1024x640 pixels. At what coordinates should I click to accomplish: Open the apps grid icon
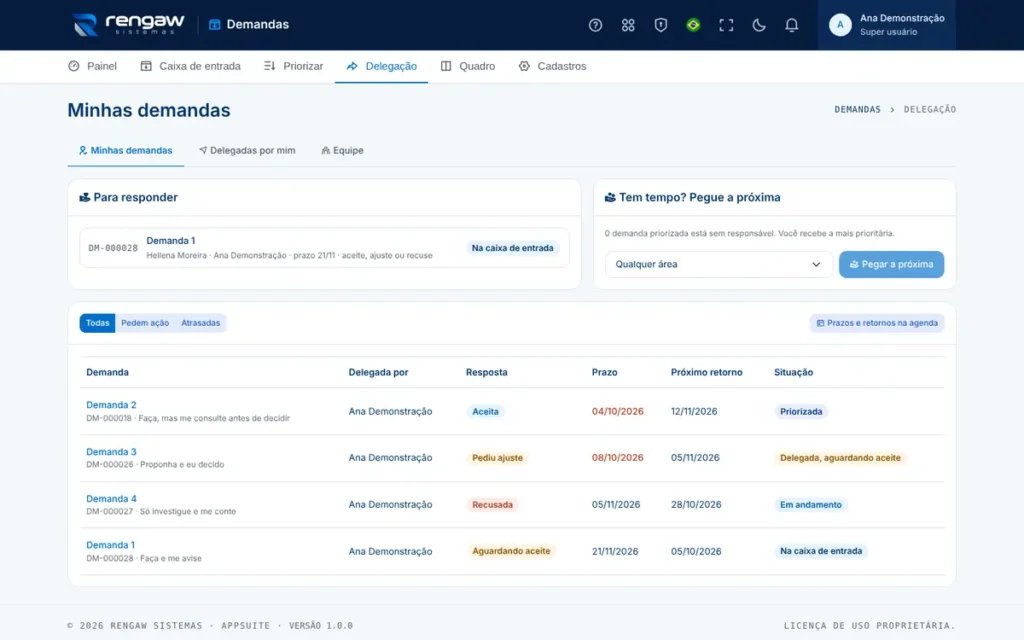(628, 25)
